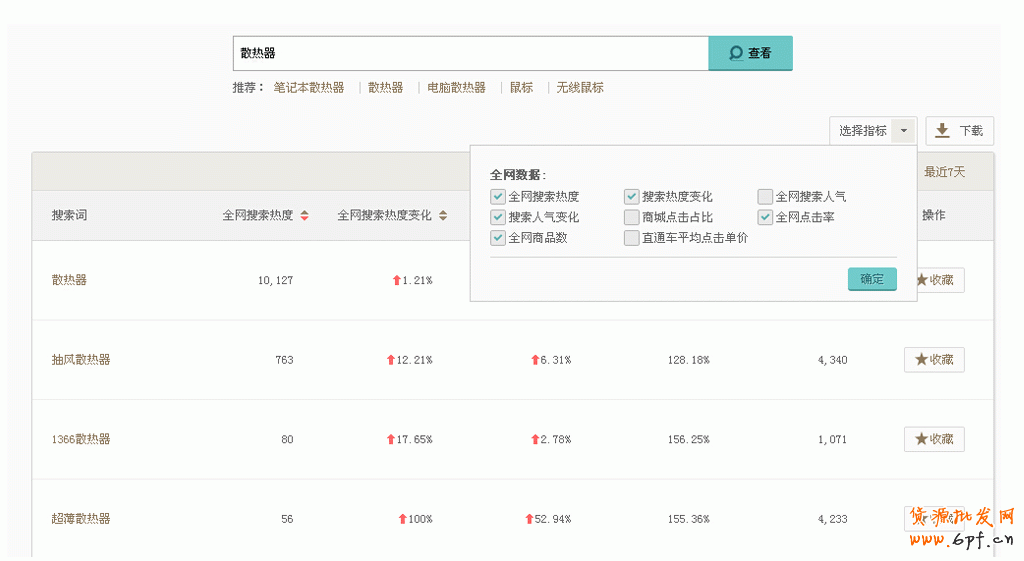Sort by 全网搜索热度变化 sort arrows
The image size is (1024, 561).
click(x=443, y=216)
